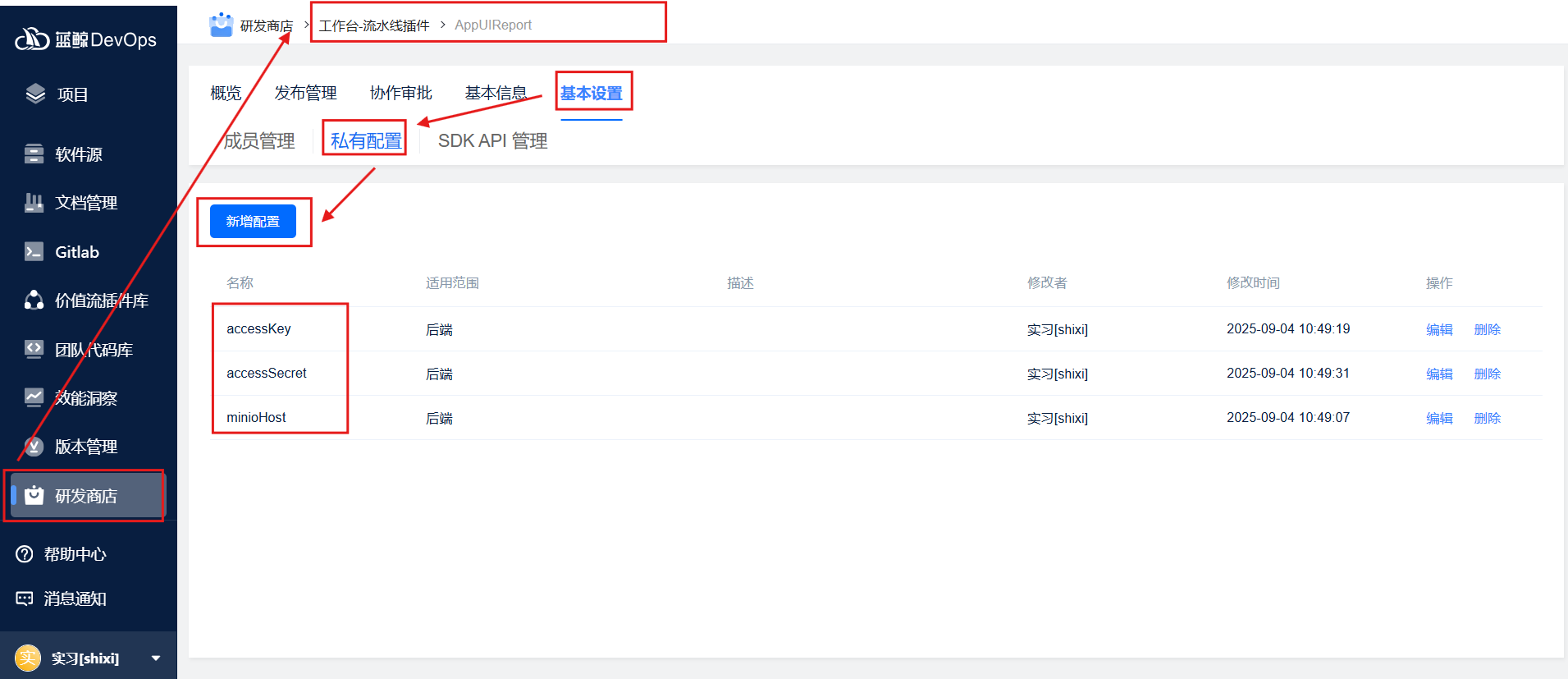Click the 蓝鲸 DevOps logo icon
Viewport: 1568px width, 679px height.
coord(33,39)
